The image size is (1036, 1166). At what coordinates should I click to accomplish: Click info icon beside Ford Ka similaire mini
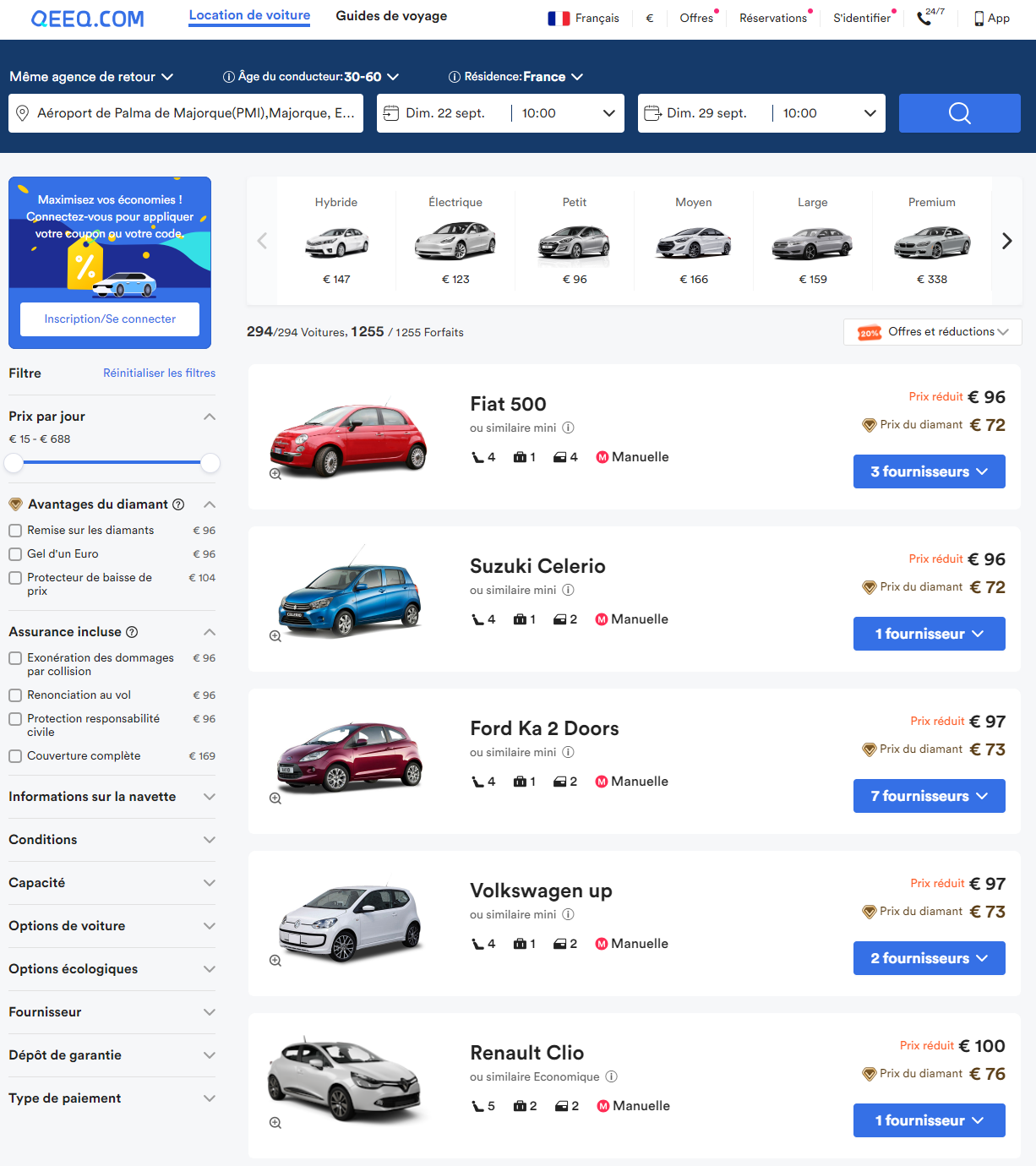click(568, 752)
